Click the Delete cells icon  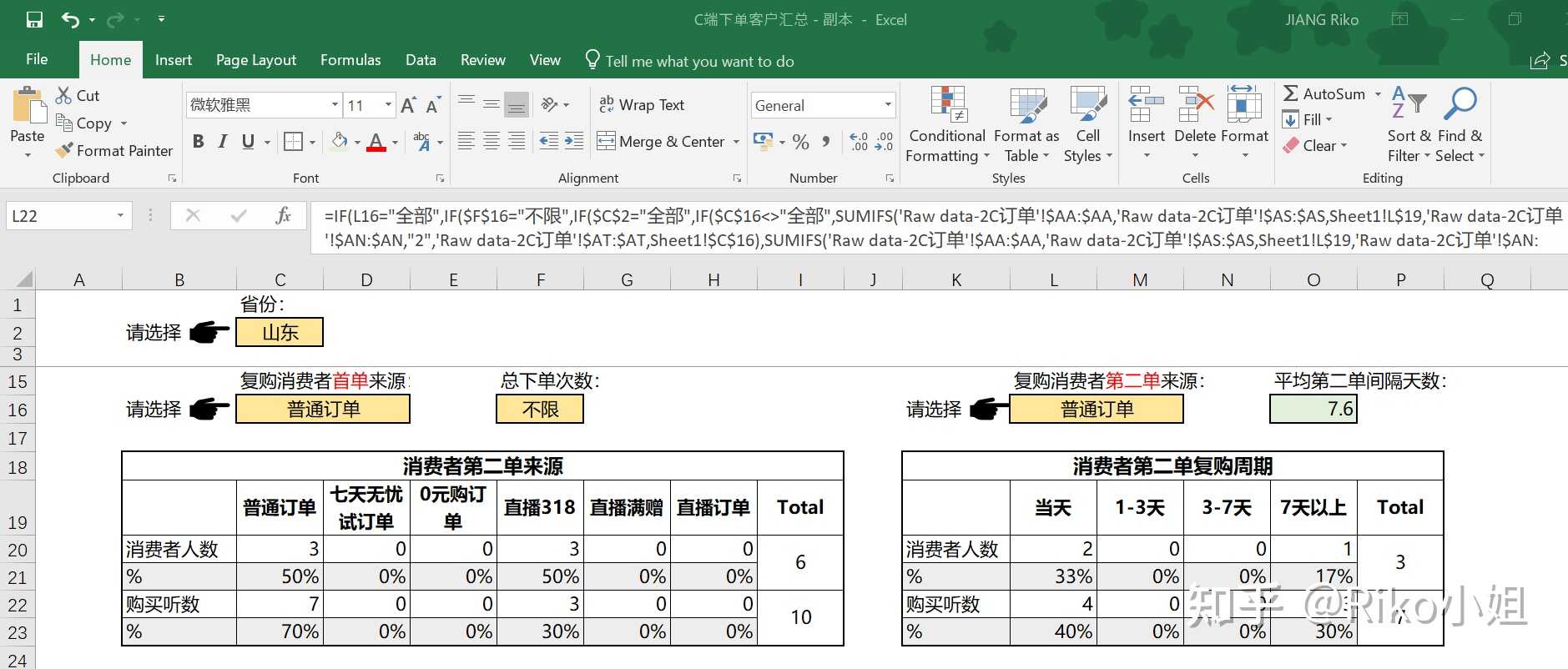click(x=1195, y=104)
